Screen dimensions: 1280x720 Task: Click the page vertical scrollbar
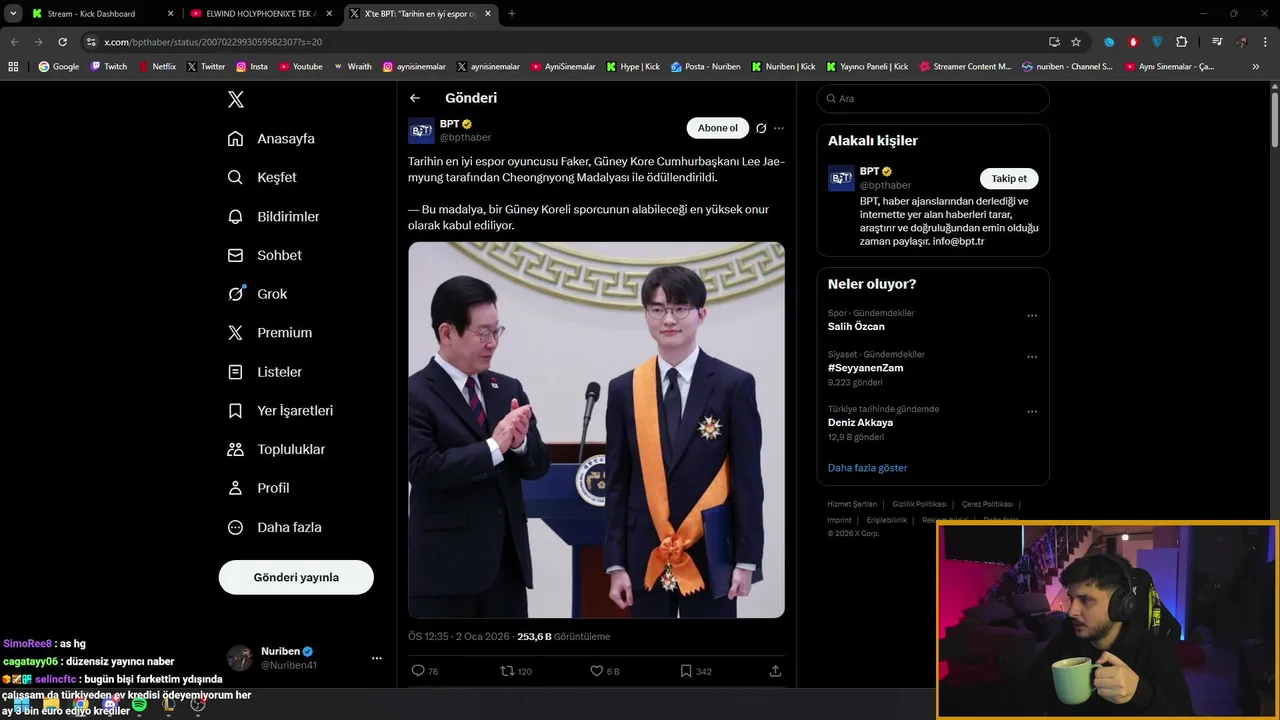1275,120
